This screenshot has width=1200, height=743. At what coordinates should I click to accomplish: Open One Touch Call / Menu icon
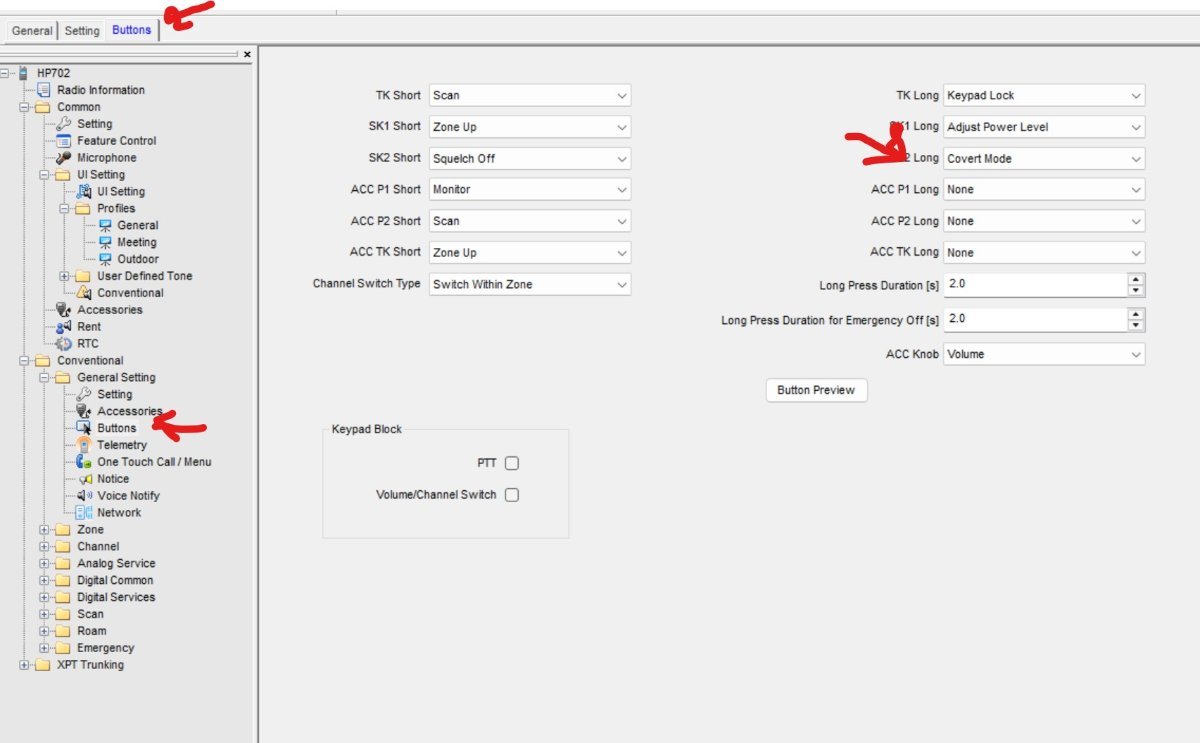pyautogui.click(x=84, y=462)
